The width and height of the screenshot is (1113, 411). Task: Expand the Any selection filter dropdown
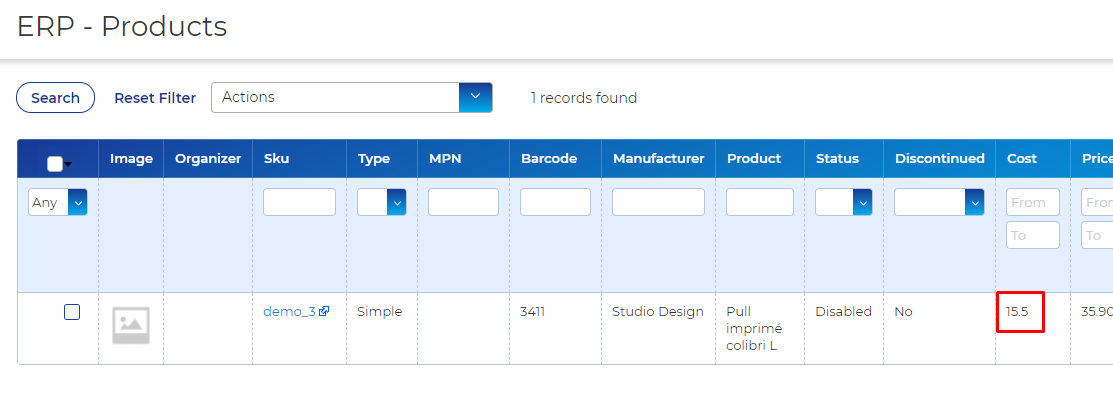pyautogui.click(x=58, y=202)
